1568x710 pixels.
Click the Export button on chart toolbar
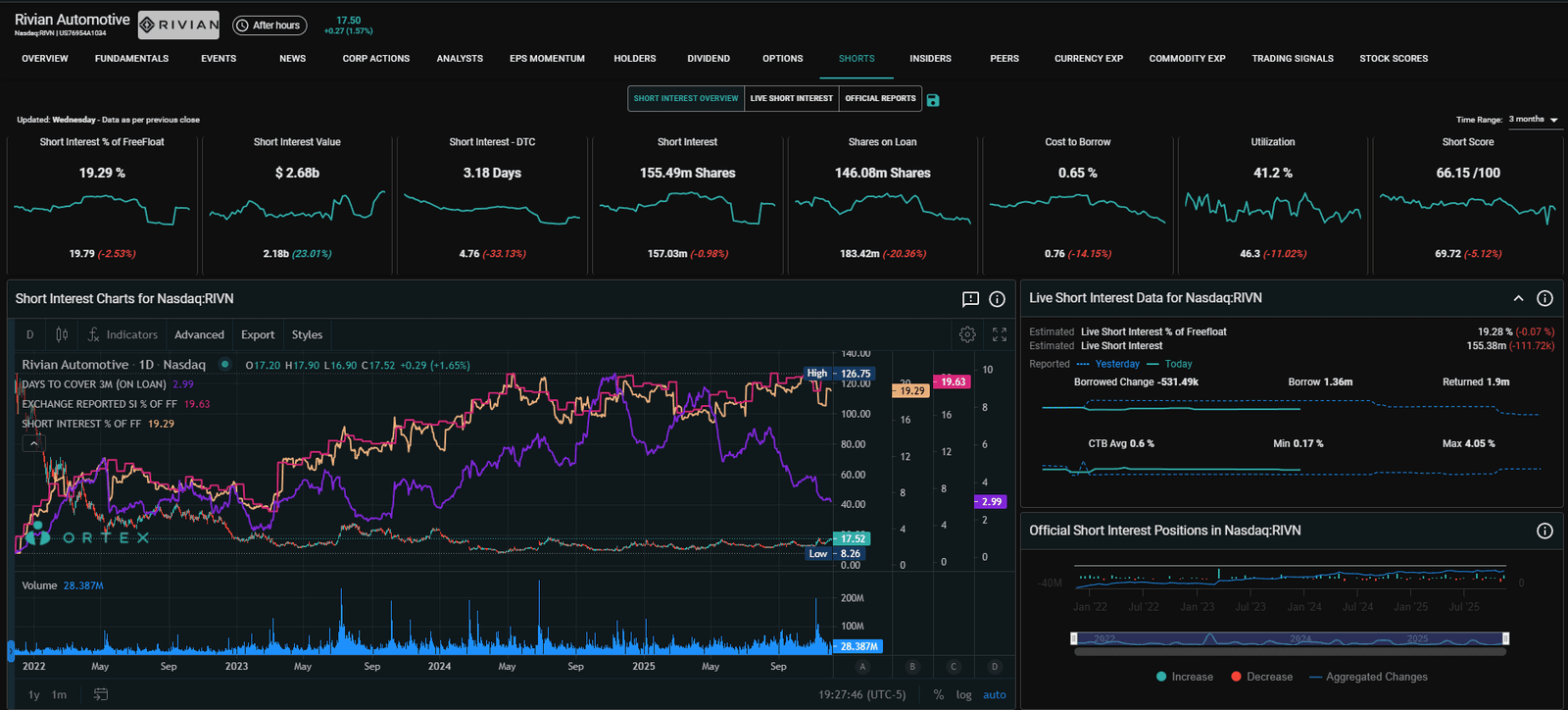[x=258, y=334]
